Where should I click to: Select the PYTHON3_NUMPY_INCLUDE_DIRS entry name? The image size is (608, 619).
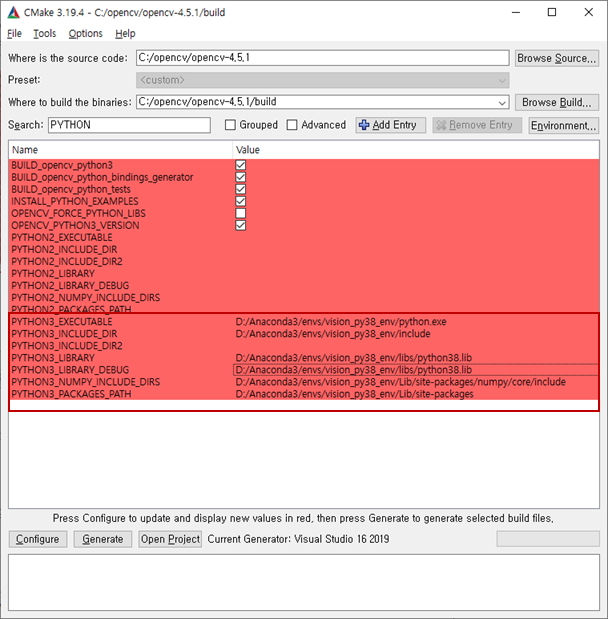point(86,382)
